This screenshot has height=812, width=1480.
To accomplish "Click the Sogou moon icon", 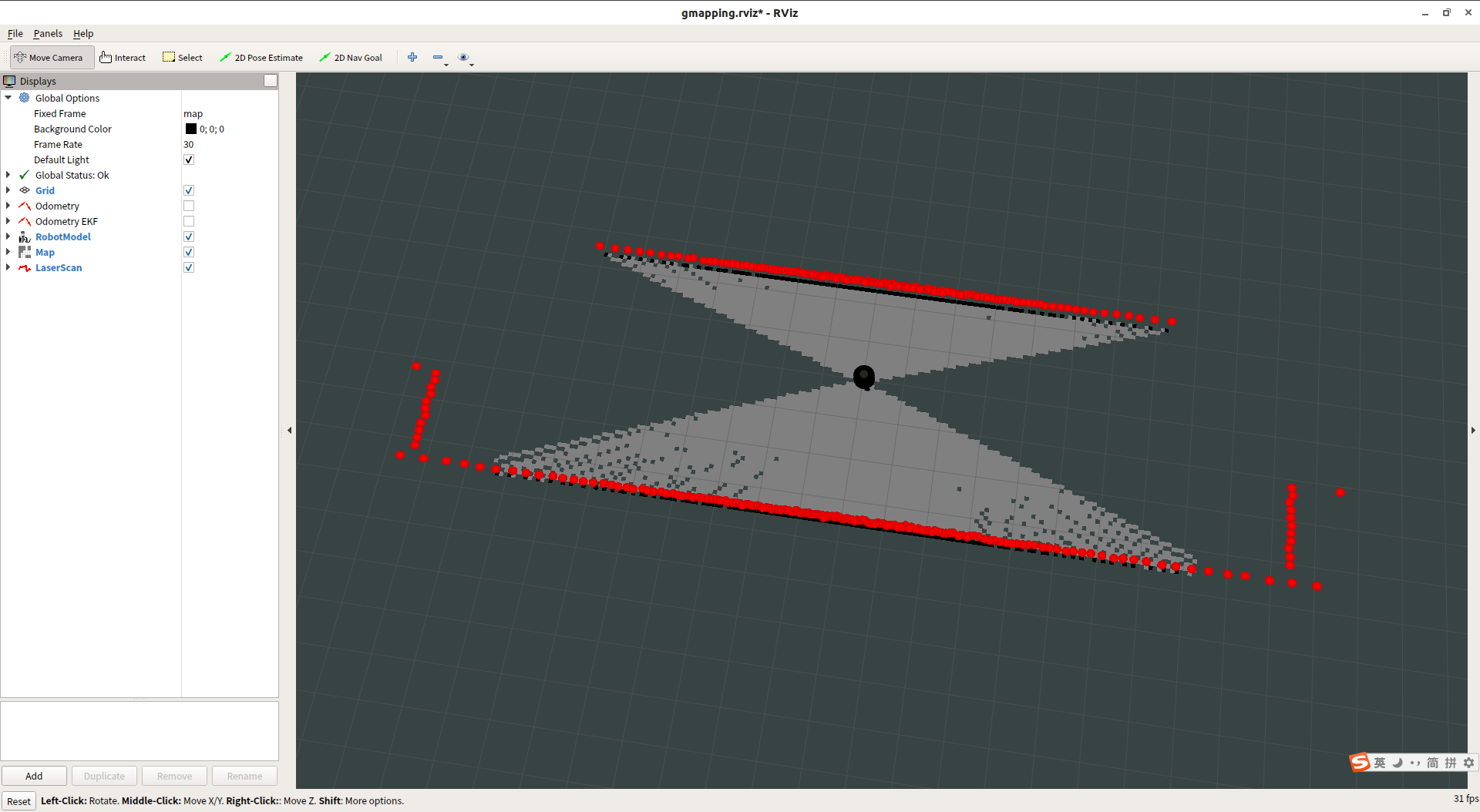I will (x=1397, y=763).
